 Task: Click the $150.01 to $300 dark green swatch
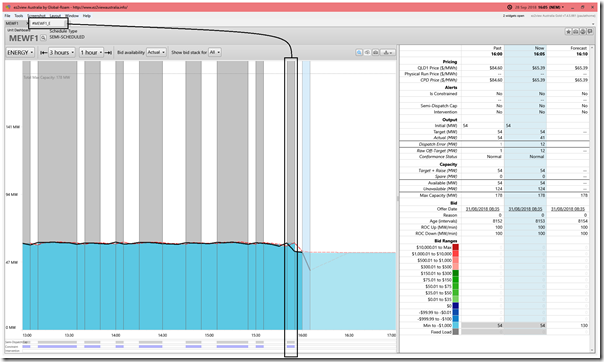[456, 273]
